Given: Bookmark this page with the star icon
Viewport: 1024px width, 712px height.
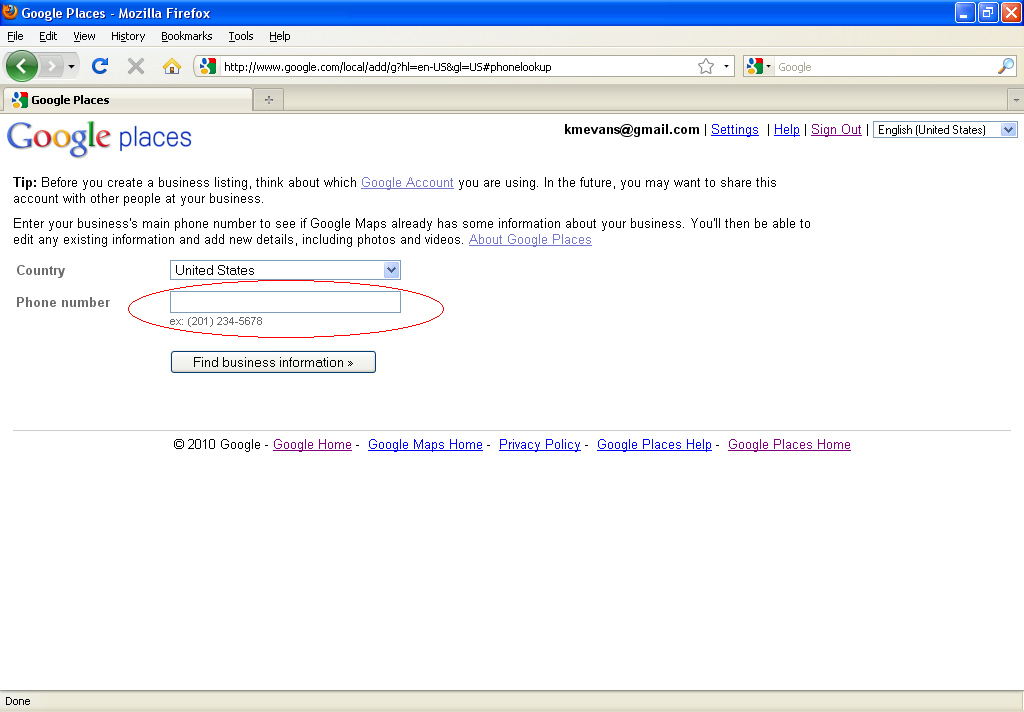Looking at the screenshot, I should [705, 66].
